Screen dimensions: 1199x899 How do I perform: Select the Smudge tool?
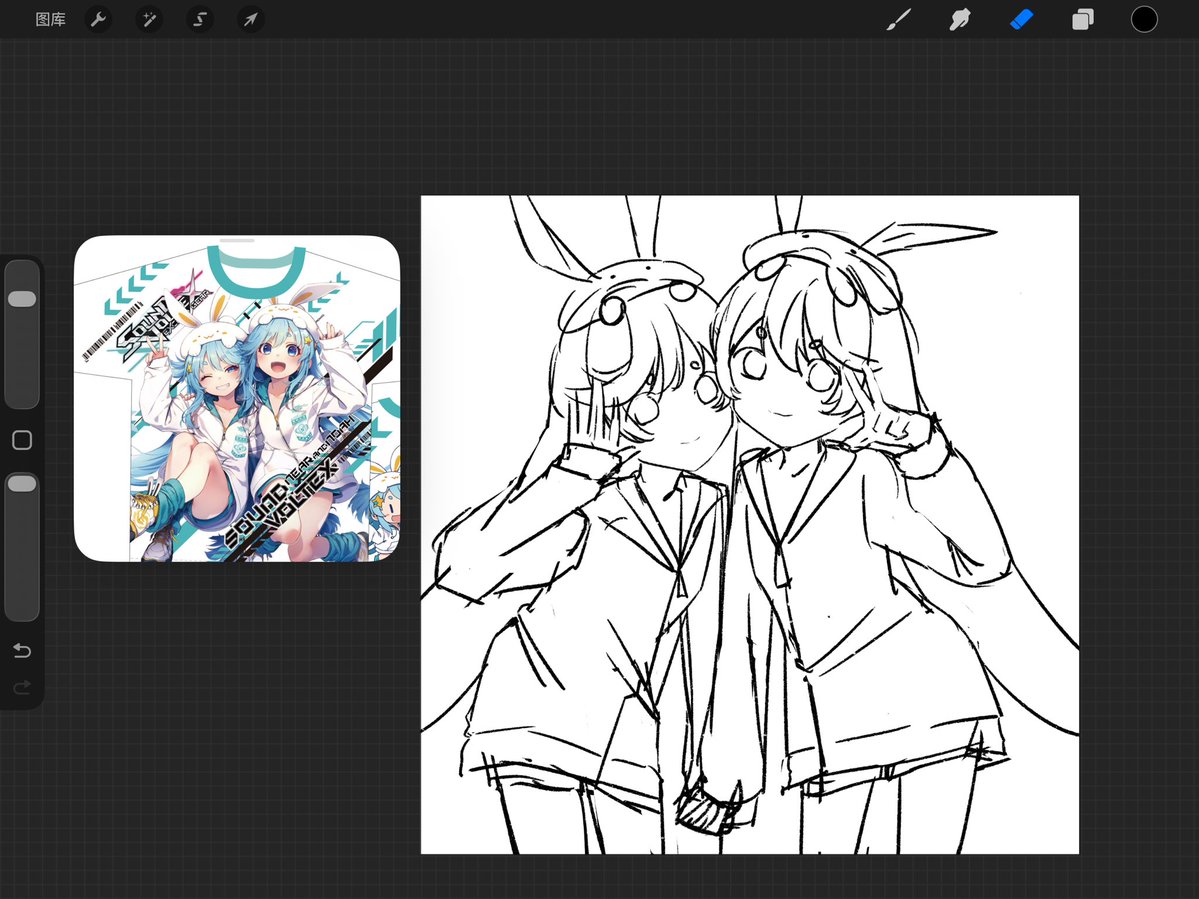[960, 19]
